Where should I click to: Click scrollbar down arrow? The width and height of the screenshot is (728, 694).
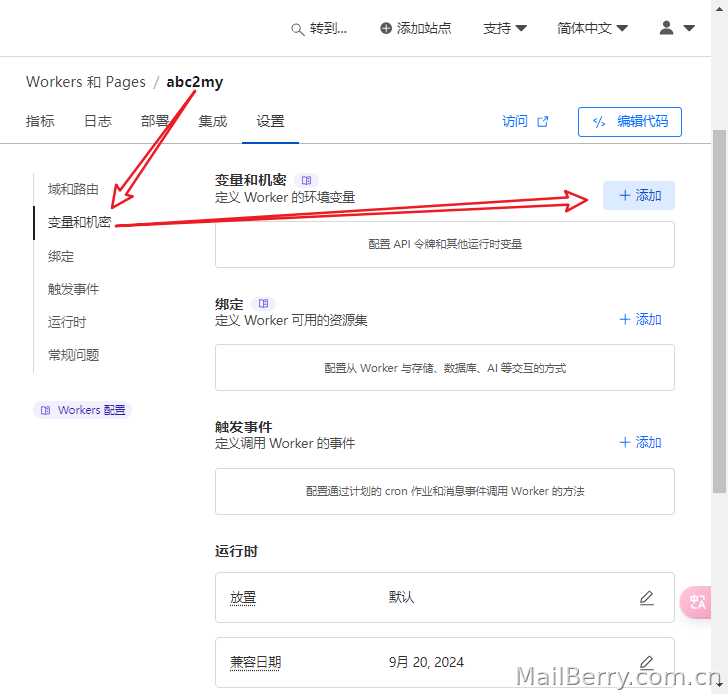(720, 684)
